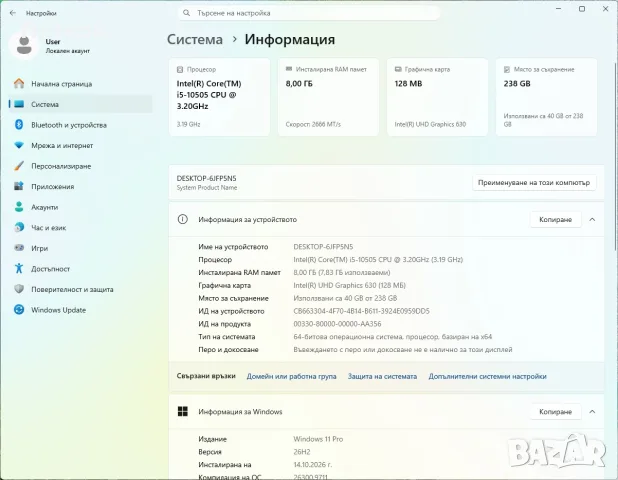
Task: Go to Персонализиране settings
Action: [80, 166]
